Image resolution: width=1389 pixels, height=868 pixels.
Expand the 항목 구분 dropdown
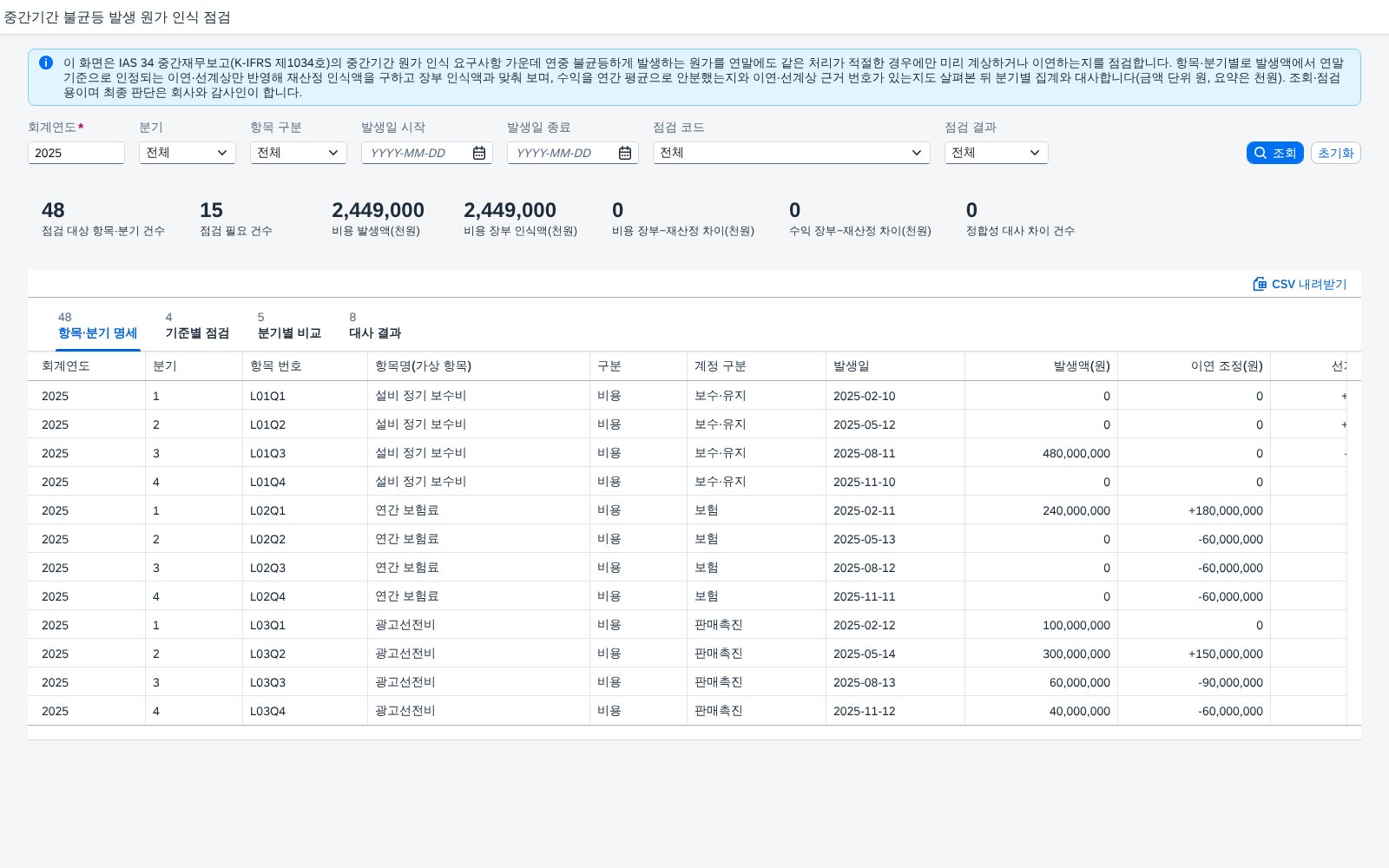pyautogui.click(x=299, y=153)
